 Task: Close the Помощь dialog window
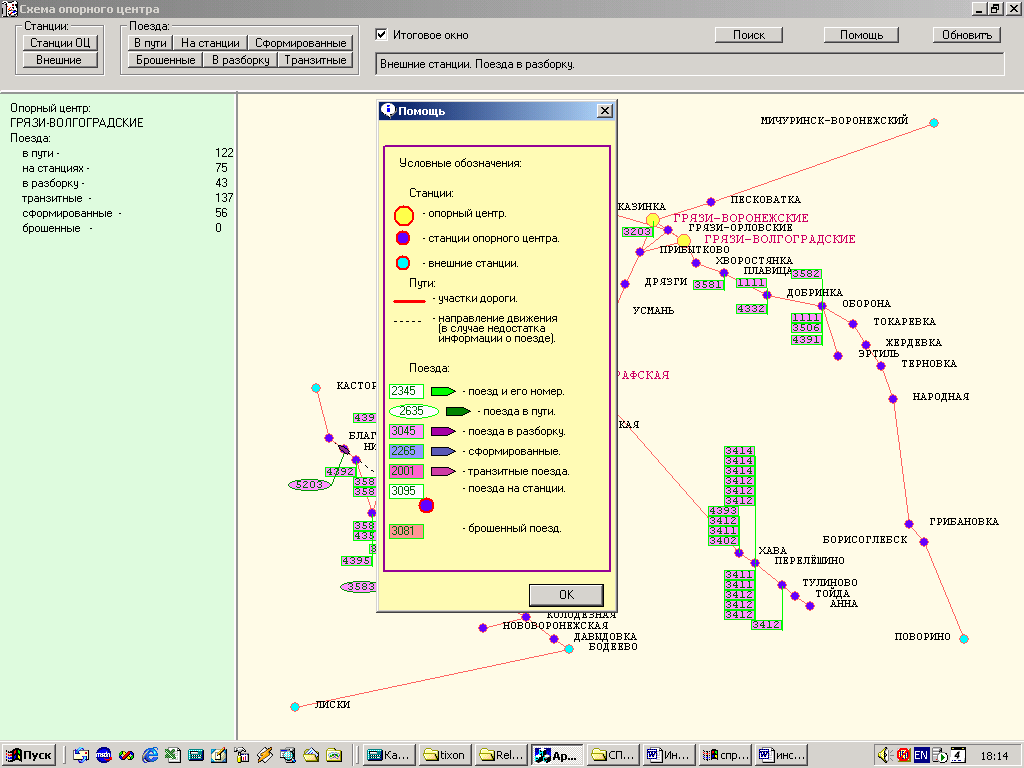point(605,110)
